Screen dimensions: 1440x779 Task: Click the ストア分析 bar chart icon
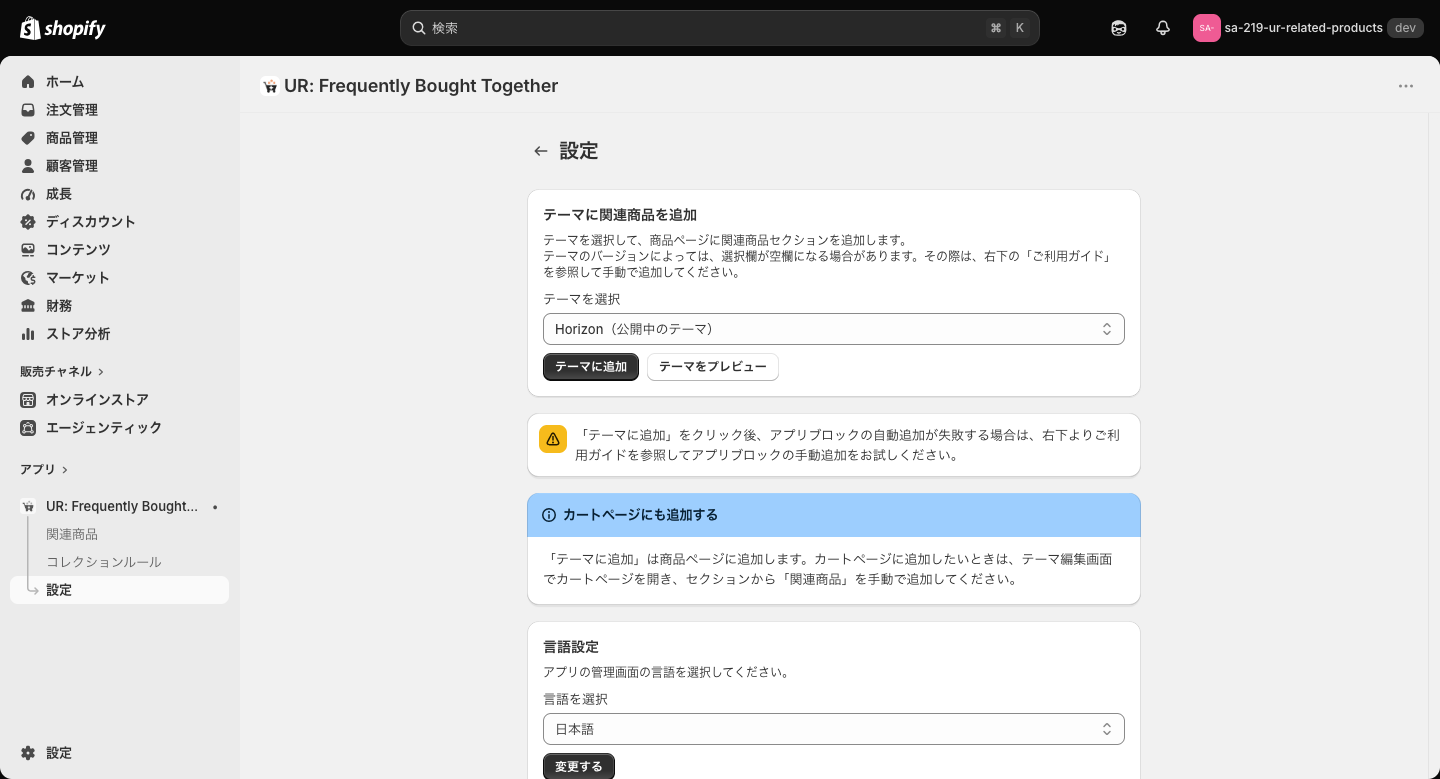(x=28, y=334)
